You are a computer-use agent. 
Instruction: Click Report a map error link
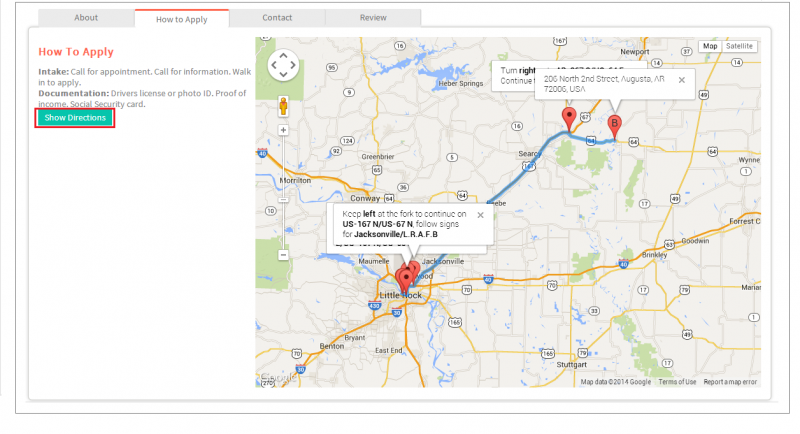pyautogui.click(x=730, y=382)
